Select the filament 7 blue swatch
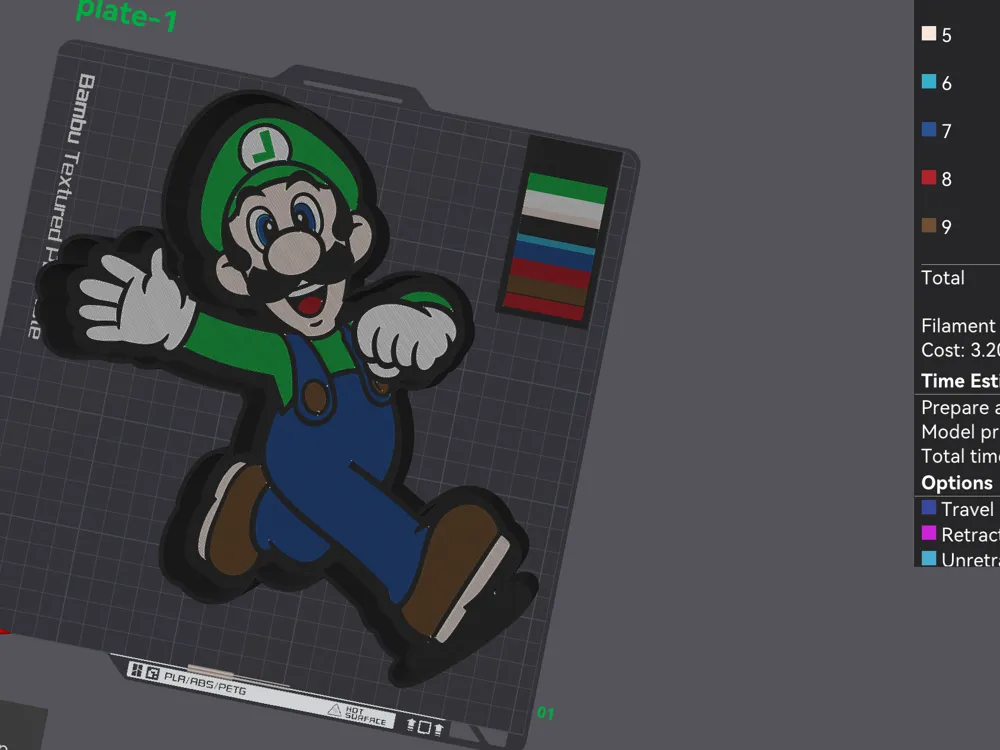The image size is (1000, 750). (x=929, y=129)
